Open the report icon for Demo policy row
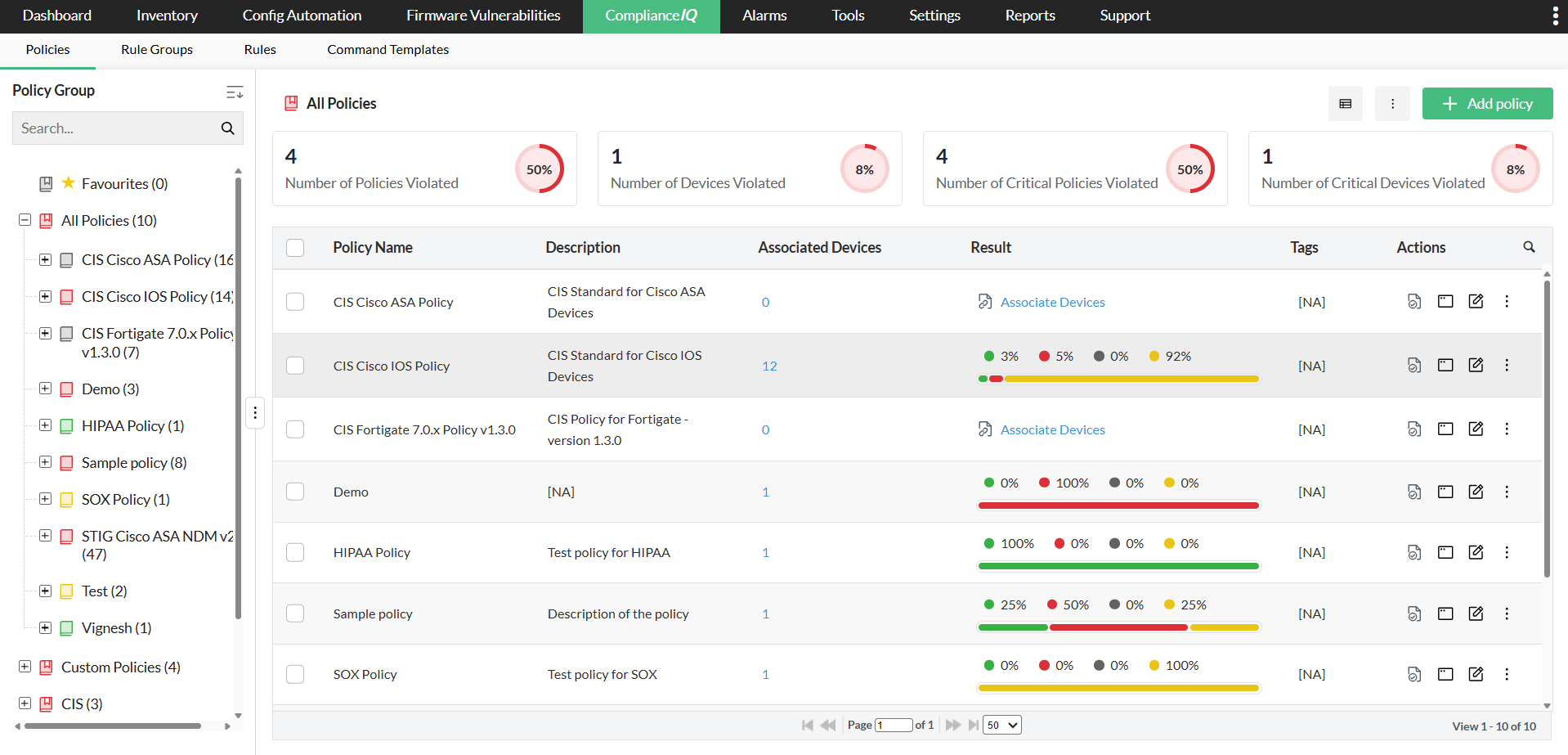This screenshot has width=1568, height=755. click(x=1414, y=492)
